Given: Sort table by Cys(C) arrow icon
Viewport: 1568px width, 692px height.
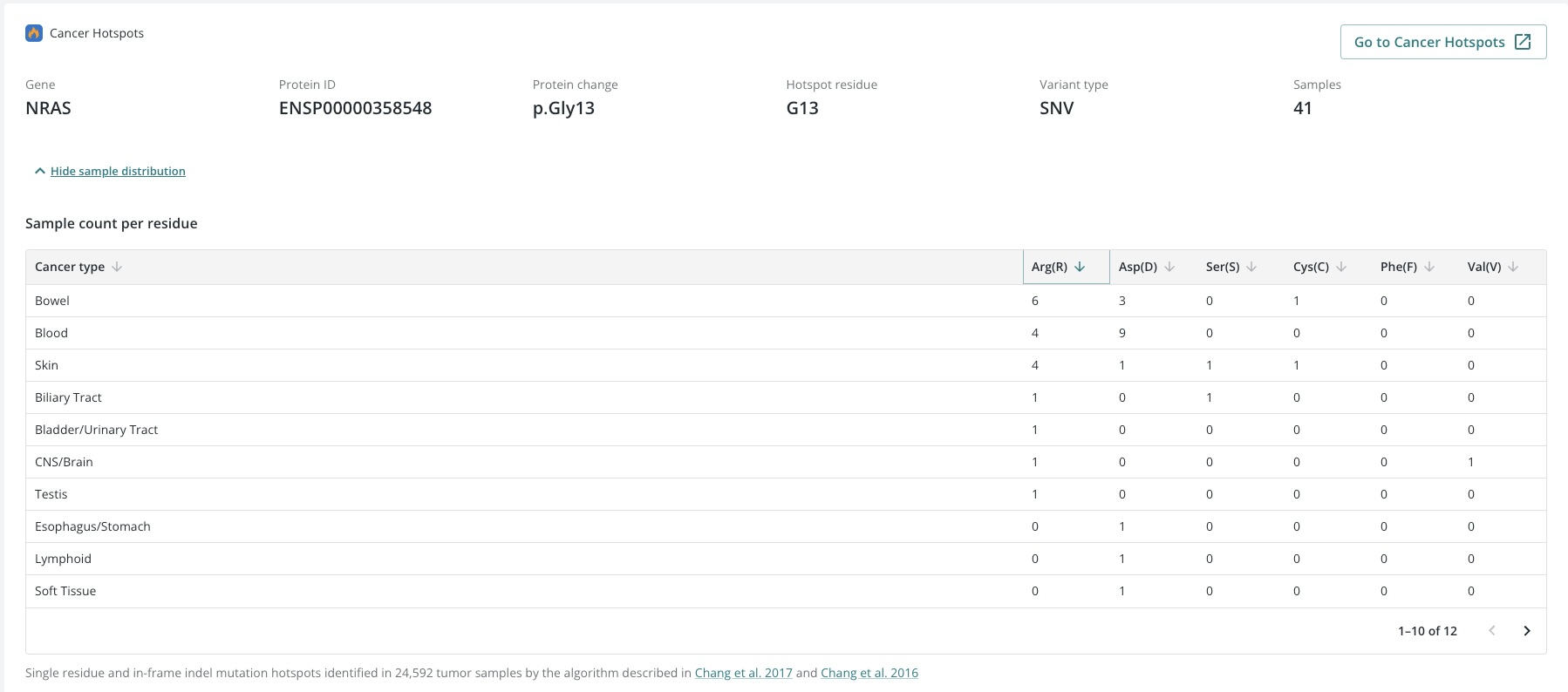Looking at the screenshot, I should tap(1341, 267).
